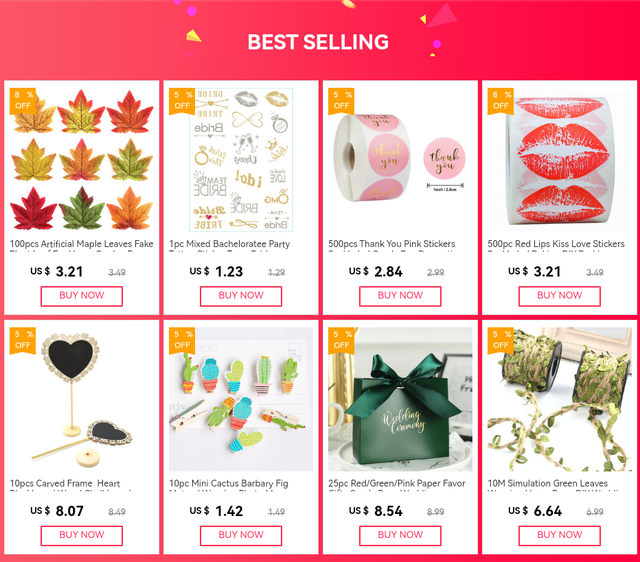Click the 5% OFF badge on cactus clips

(182, 340)
